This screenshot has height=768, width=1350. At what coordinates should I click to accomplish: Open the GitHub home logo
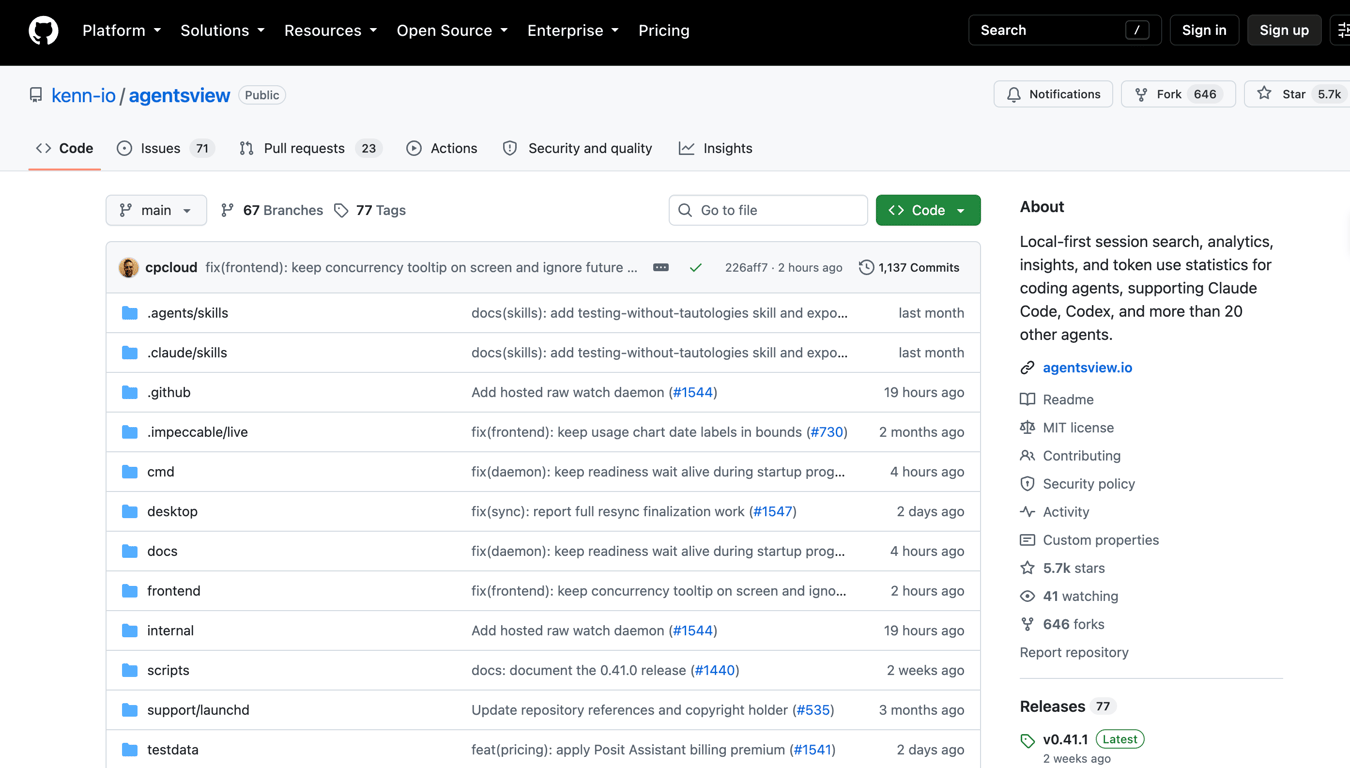(x=43, y=31)
